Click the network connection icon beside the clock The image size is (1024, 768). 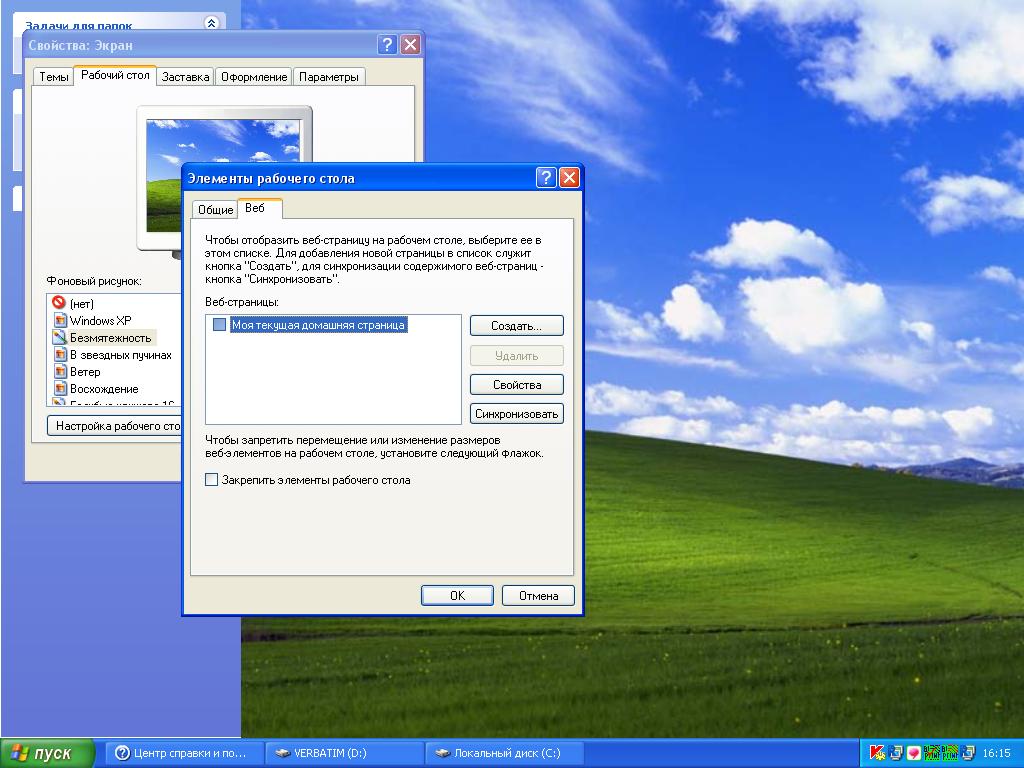coord(968,752)
